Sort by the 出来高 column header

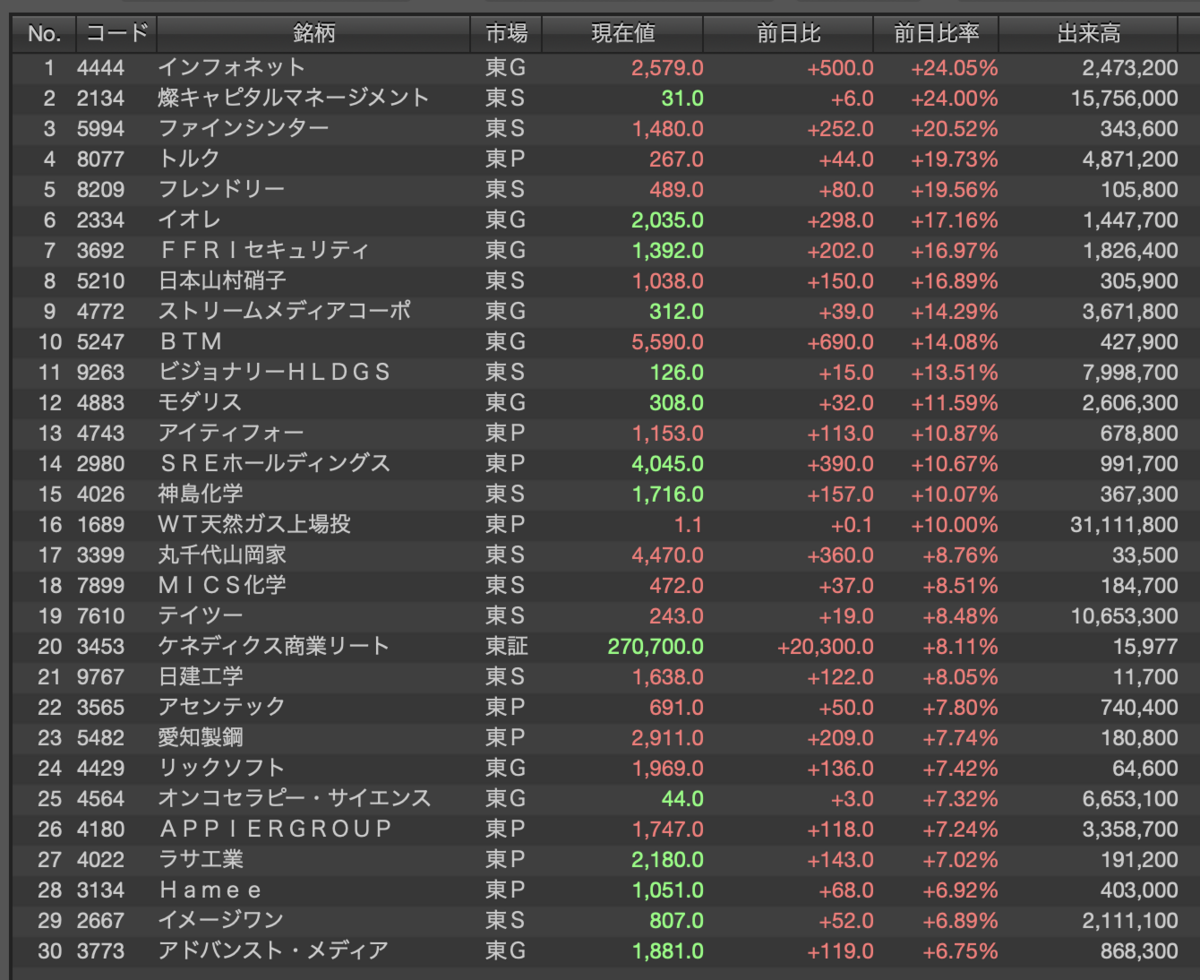pyautogui.click(x=1089, y=34)
